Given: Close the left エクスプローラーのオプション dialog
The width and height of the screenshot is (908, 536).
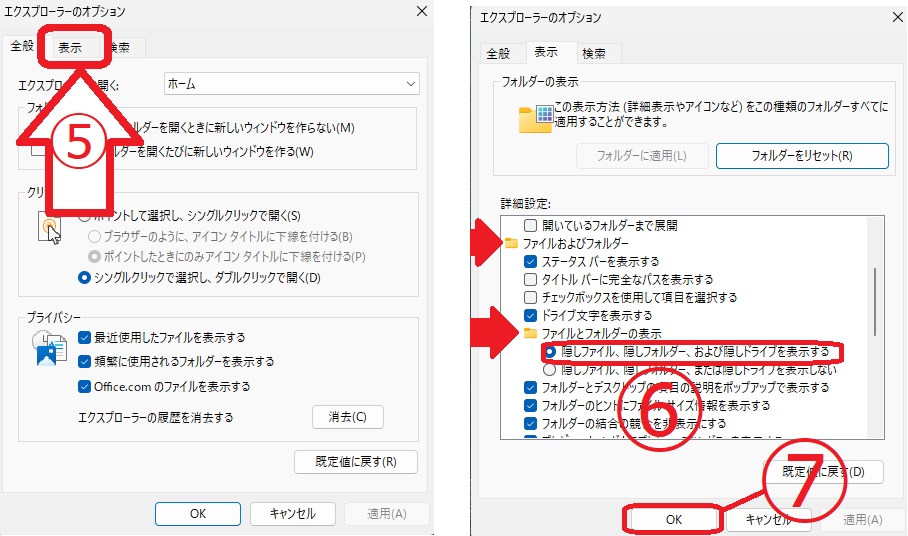Looking at the screenshot, I should [420, 11].
